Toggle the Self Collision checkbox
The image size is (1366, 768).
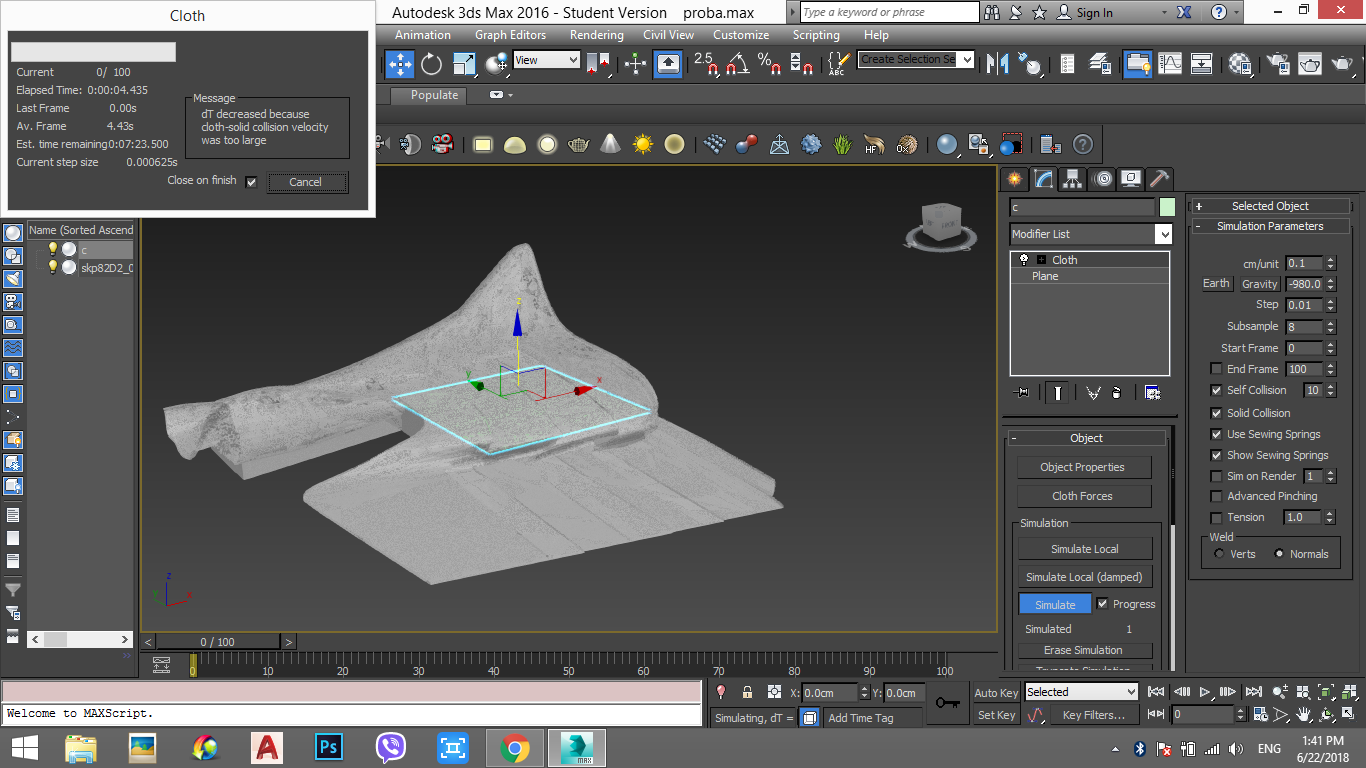(1216, 390)
